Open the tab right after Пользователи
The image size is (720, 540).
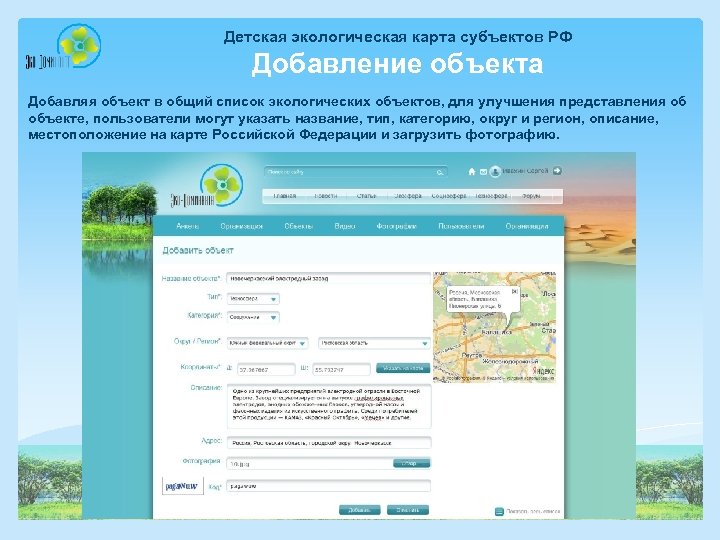527,226
